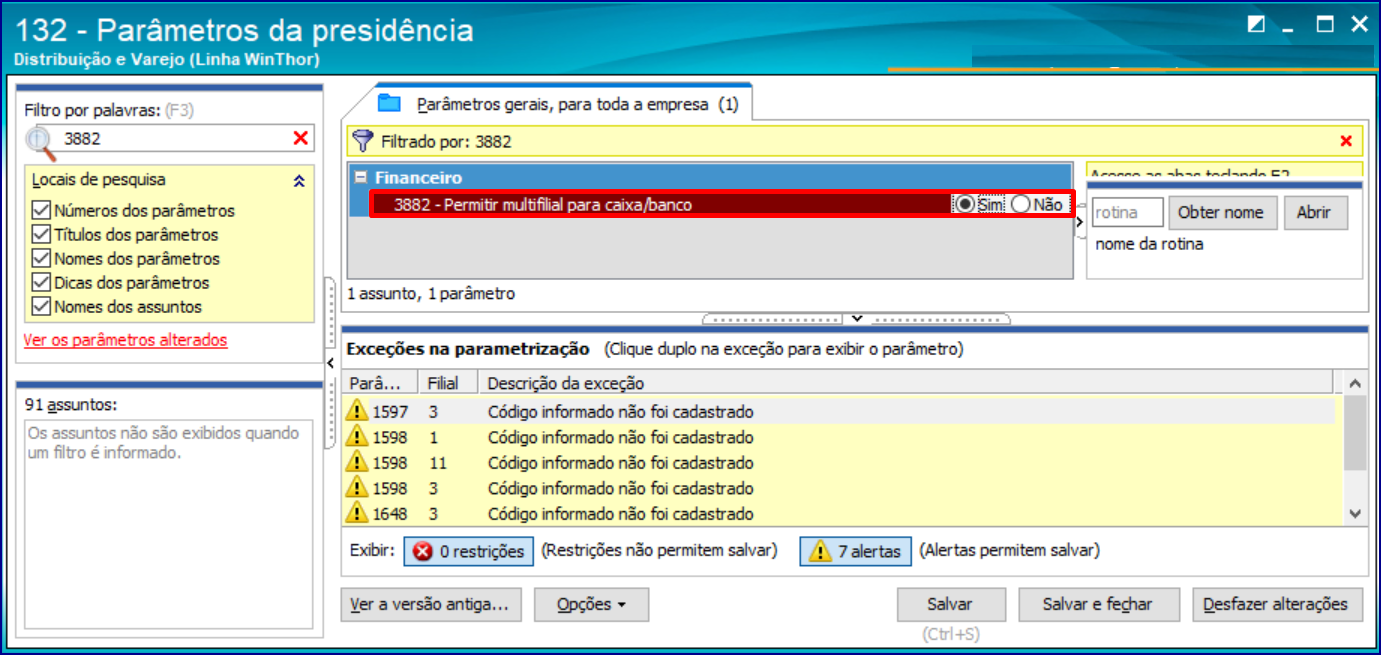This screenshot has height=655, width=1381.
Task: Click warning icon on the 1597 exception row
Action: (x=357, y=411)
